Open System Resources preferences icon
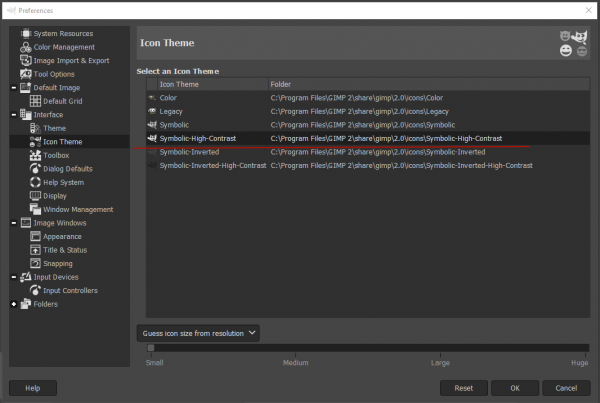 [26, 34]
